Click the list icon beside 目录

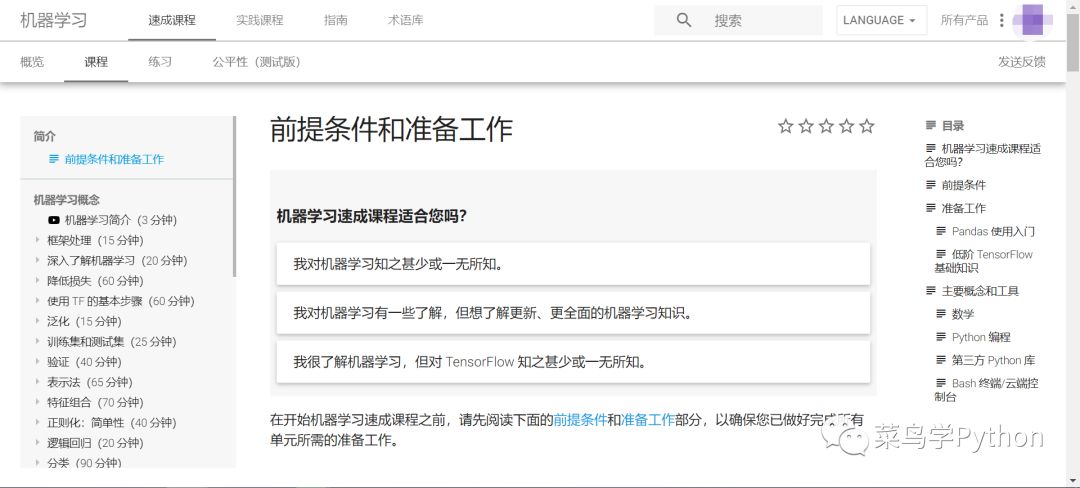point(931,126)
